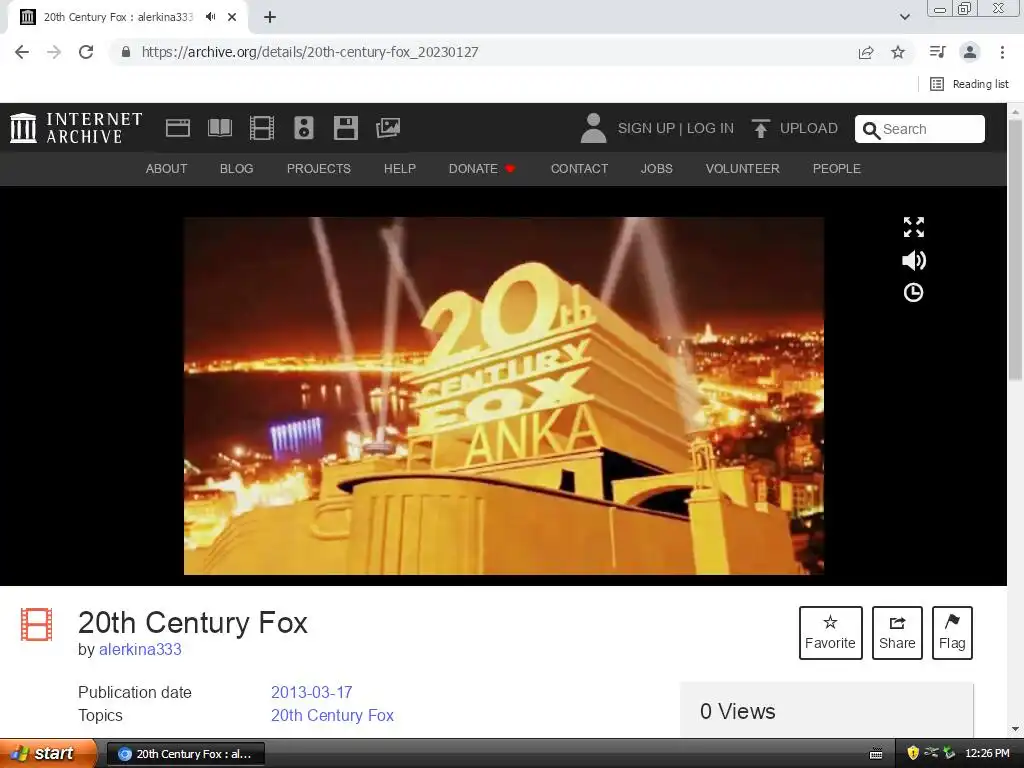
Task: Open the Images icon in top bar
Action: (388, 128)
